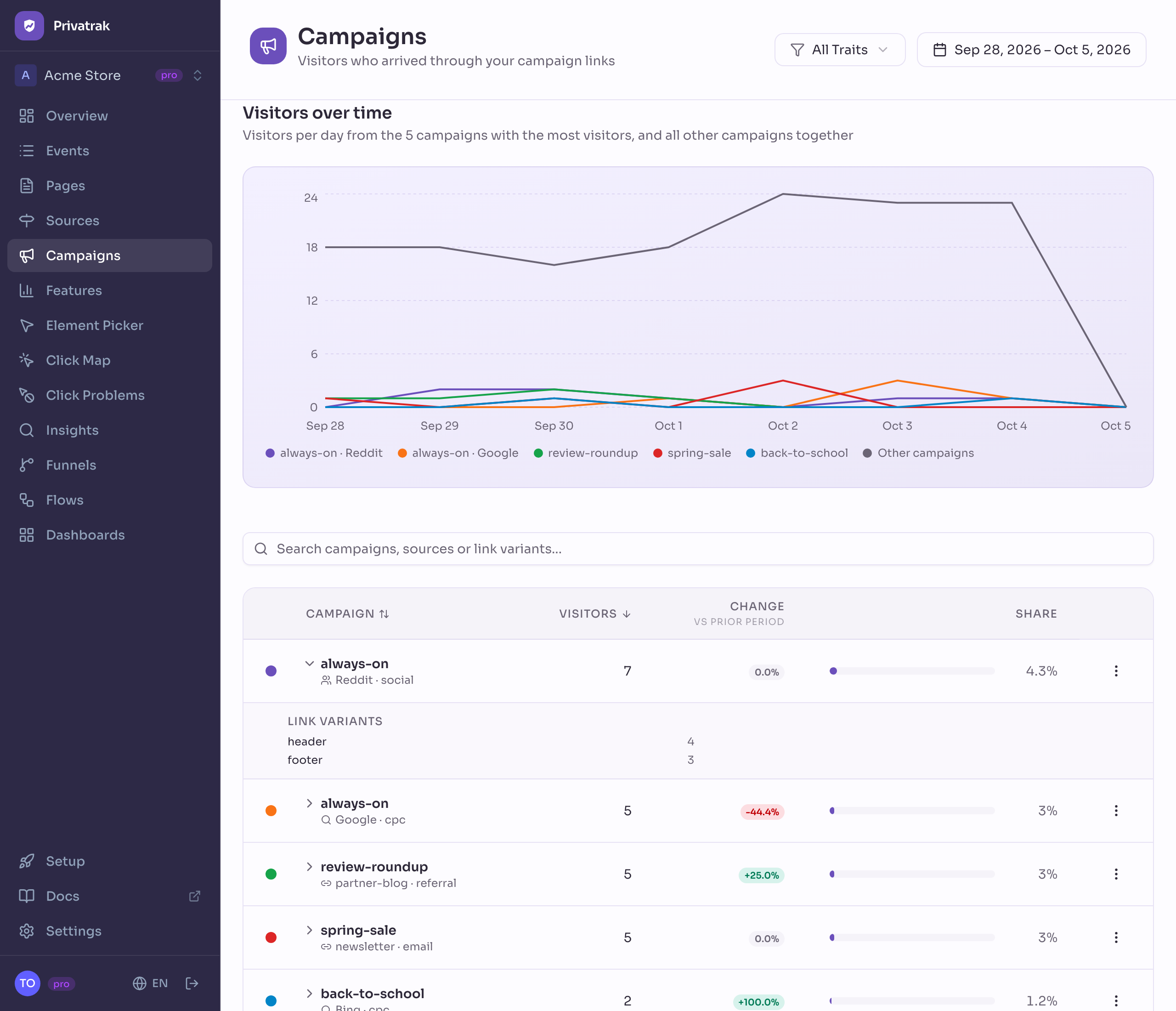The image size is (1176, 1011).
Task: Click the Click Problems icon
Action: pos(27,395)
